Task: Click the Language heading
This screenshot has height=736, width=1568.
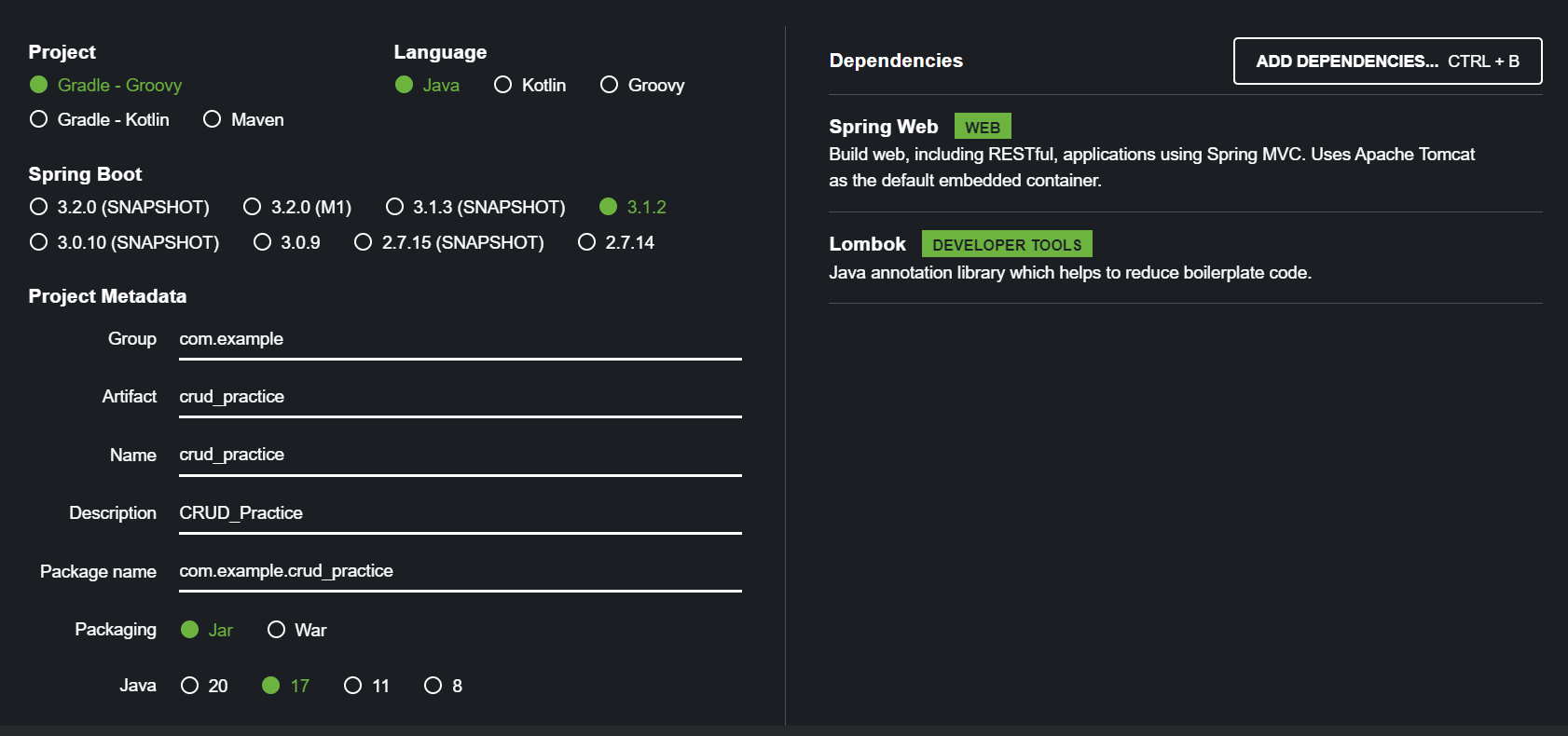Action: [x=440, y=52]
